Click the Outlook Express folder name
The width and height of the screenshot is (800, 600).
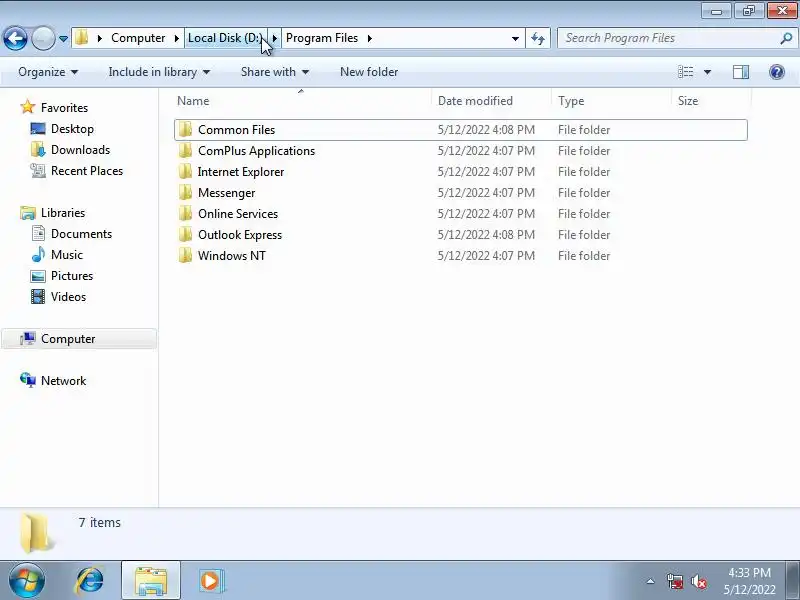click(x=240, y=235)
